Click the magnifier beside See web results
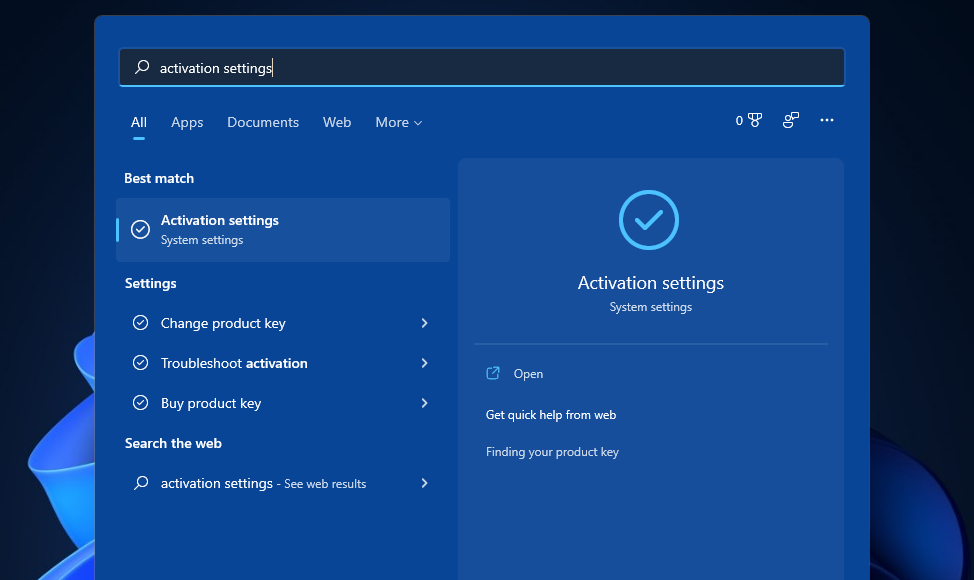974x580 pixels. 140,483
